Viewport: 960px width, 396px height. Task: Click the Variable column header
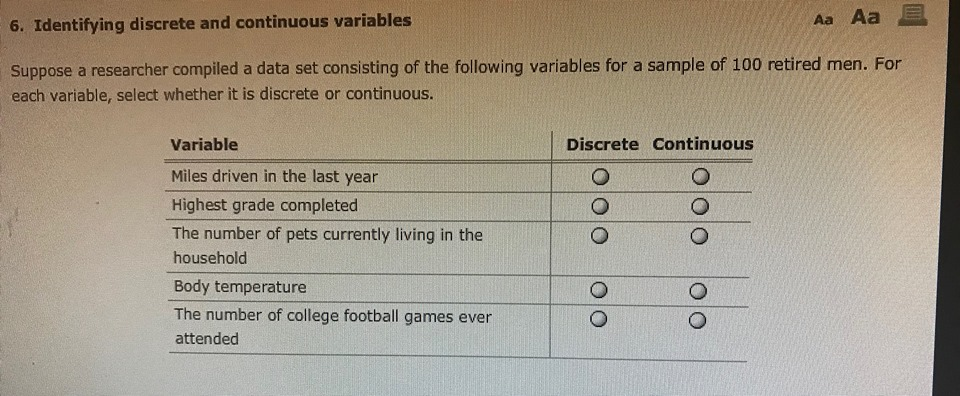pyautogui.click(x=204, y=145)
